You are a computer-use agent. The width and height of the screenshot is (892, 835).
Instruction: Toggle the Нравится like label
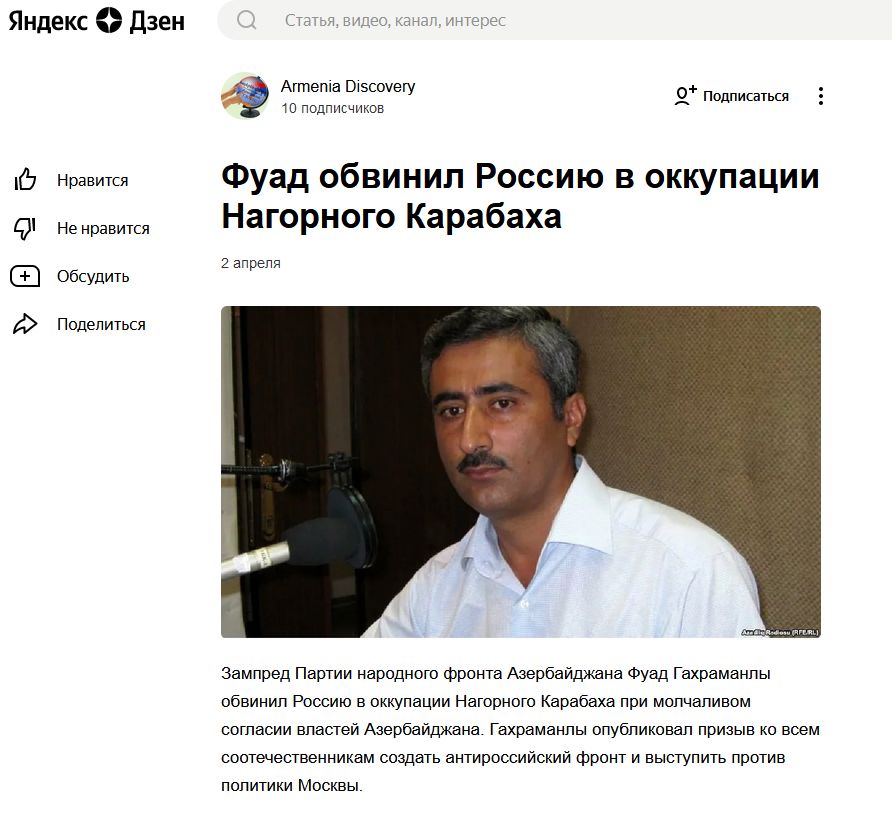(x=93, y=180)
